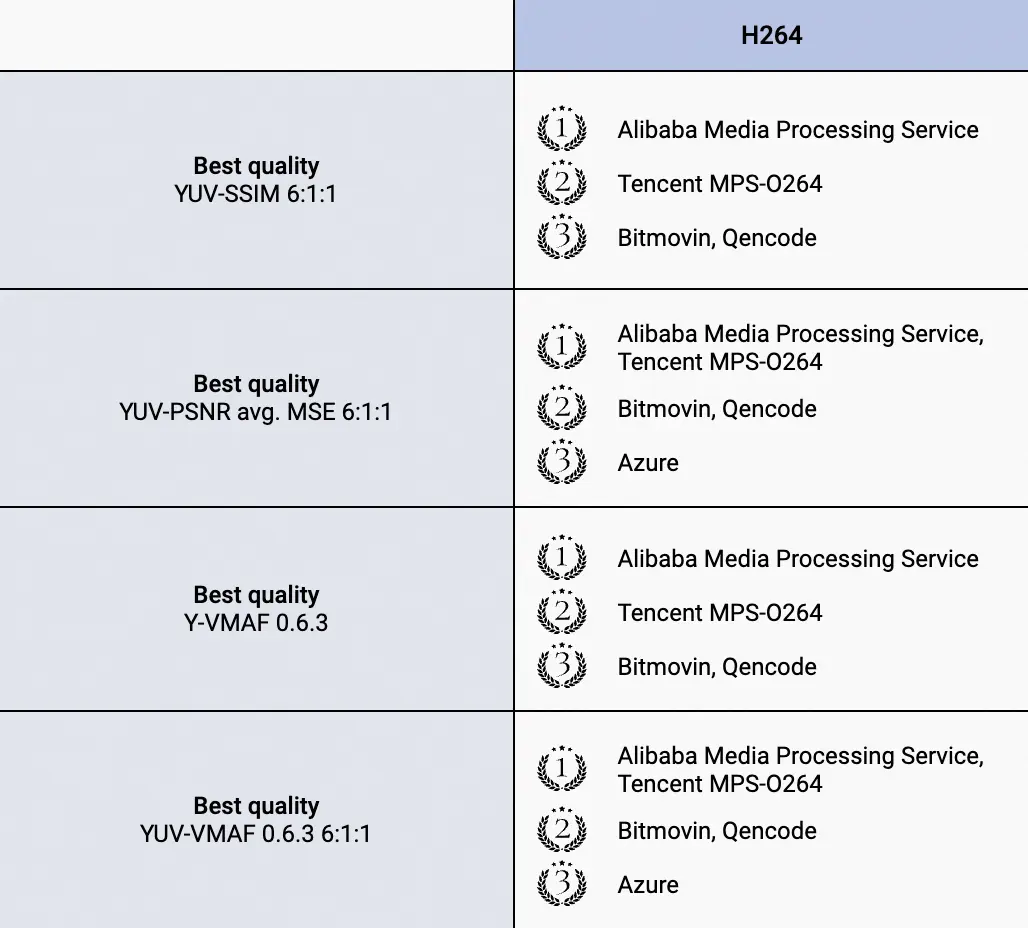Click the second-place badge in the YUV-SSIM row
Screen dimensions: 1028x928
point(562,183)
